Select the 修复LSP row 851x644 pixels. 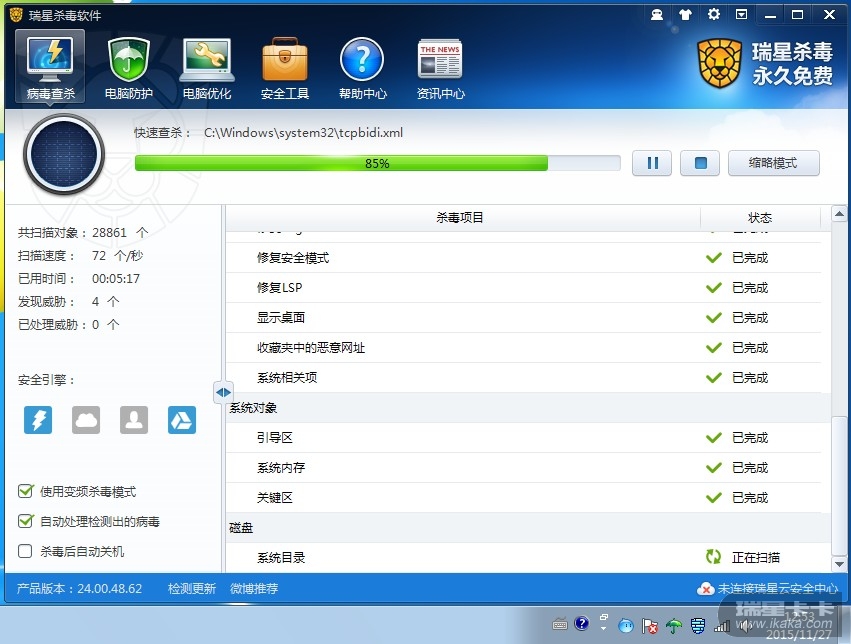pyautogui.click(x=524, y=288)
